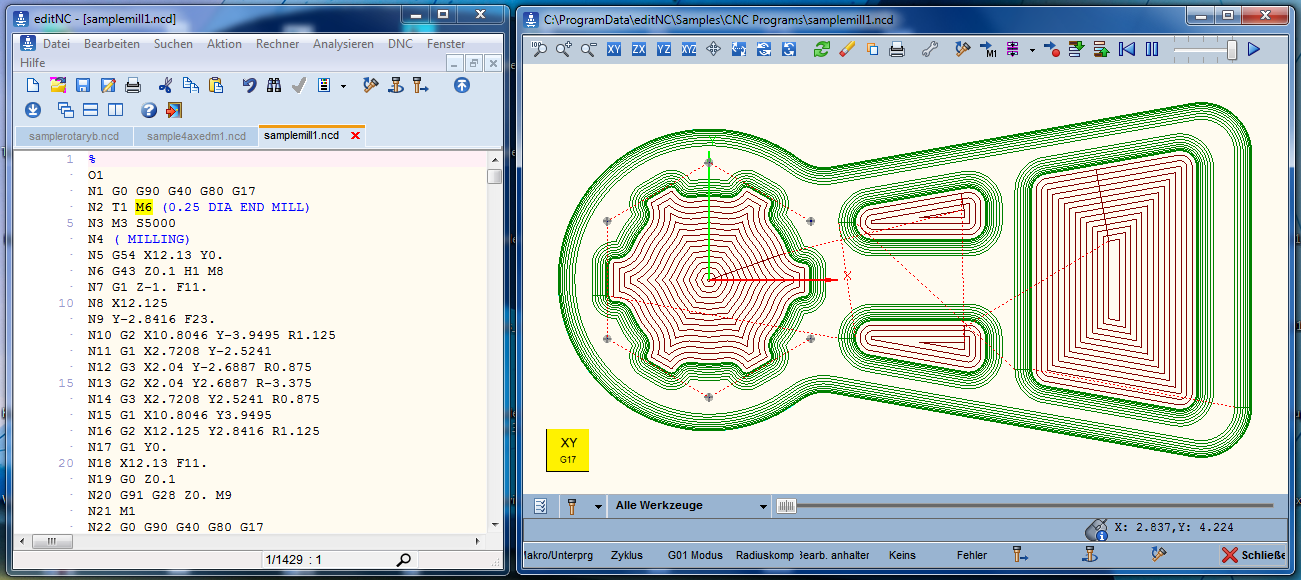This screenshot has height=580, width=1301.
Task: Open the Analysieren menu
Action: point(343,44)
